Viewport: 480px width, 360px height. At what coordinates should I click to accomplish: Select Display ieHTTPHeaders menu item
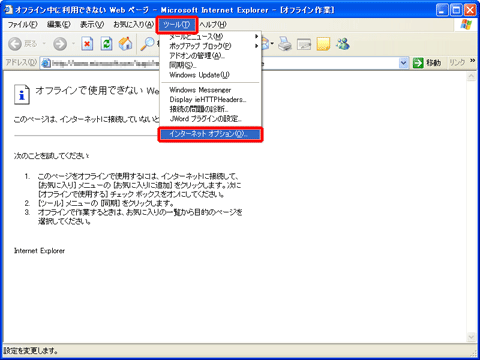point(209,99)
